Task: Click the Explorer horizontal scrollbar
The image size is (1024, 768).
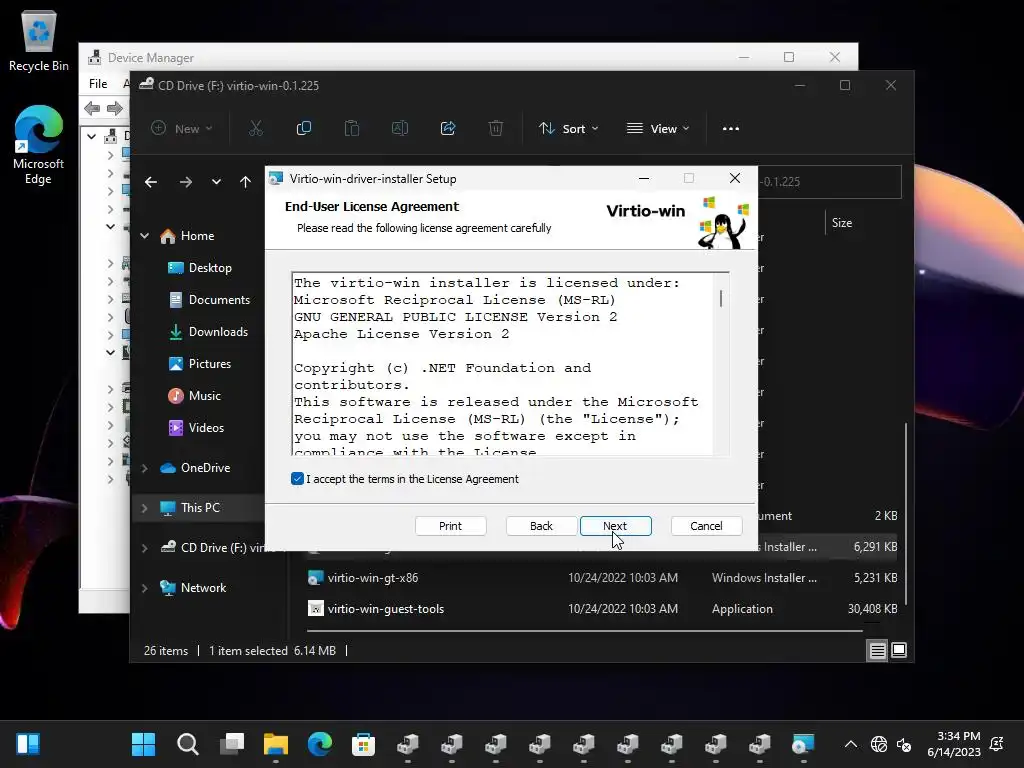Action: [x=584, y=631]
